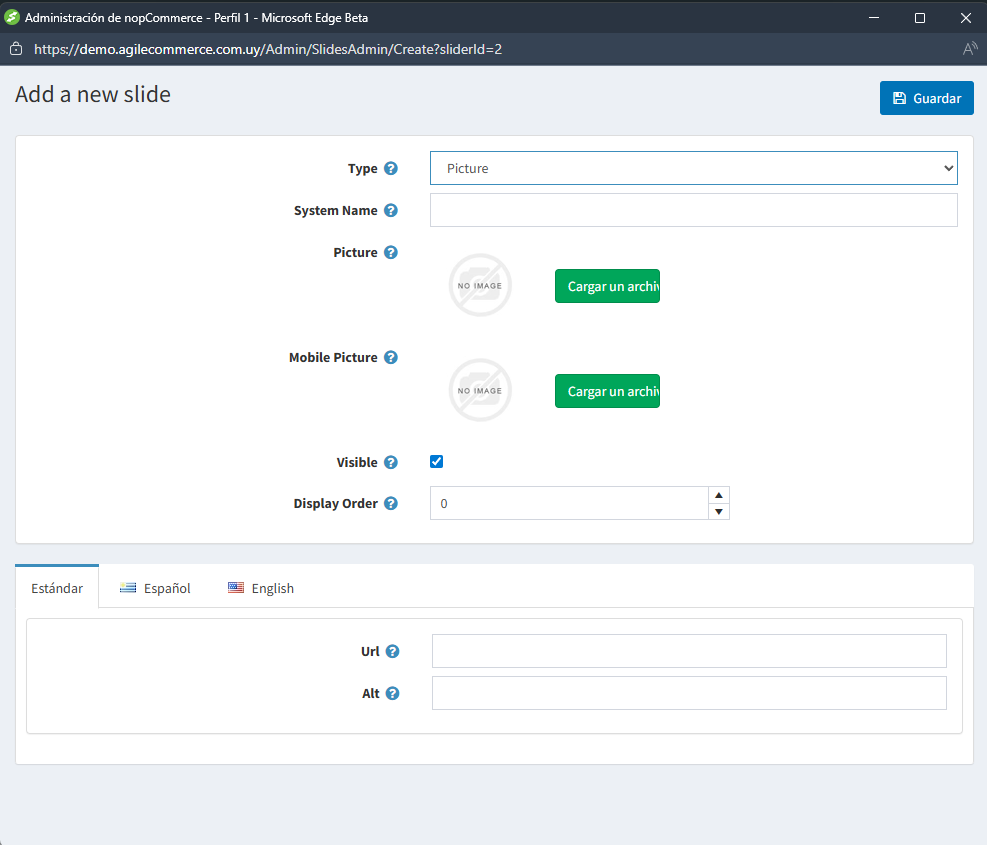Click the System Name input field
This screenshot has height=845, width=987.
[693, 211]
